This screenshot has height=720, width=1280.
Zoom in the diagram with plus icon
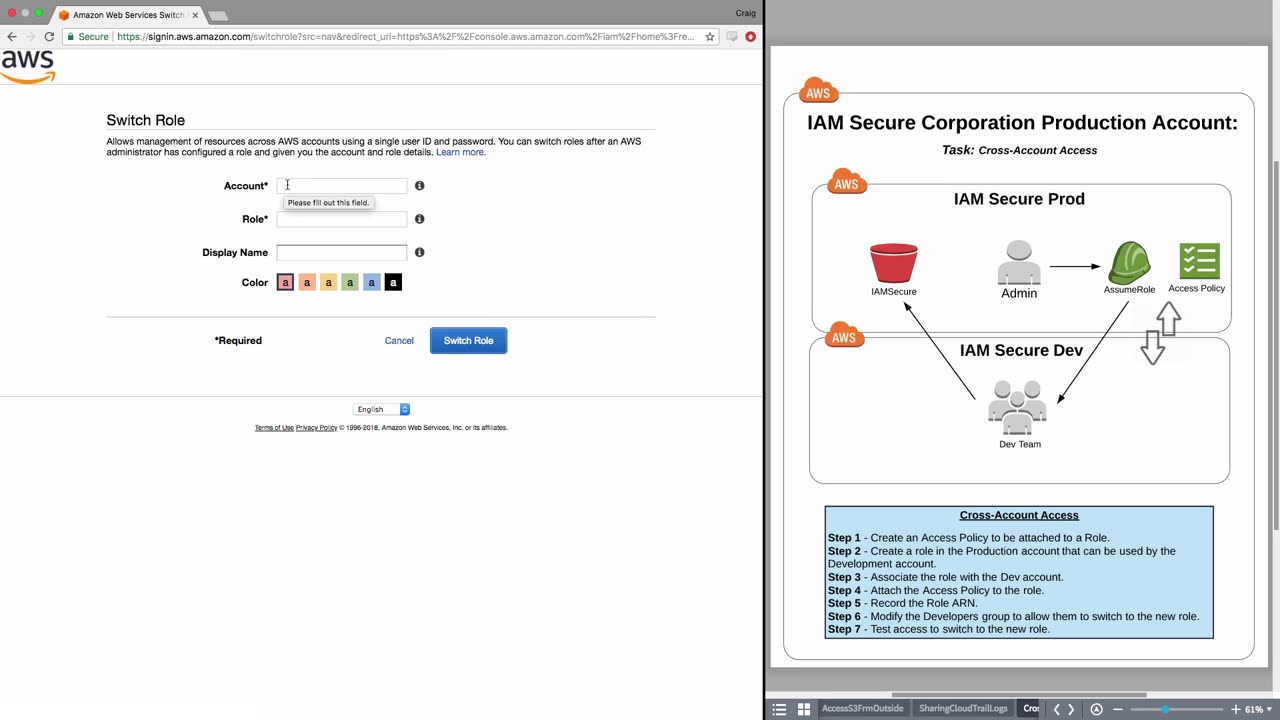(1236, 709)
